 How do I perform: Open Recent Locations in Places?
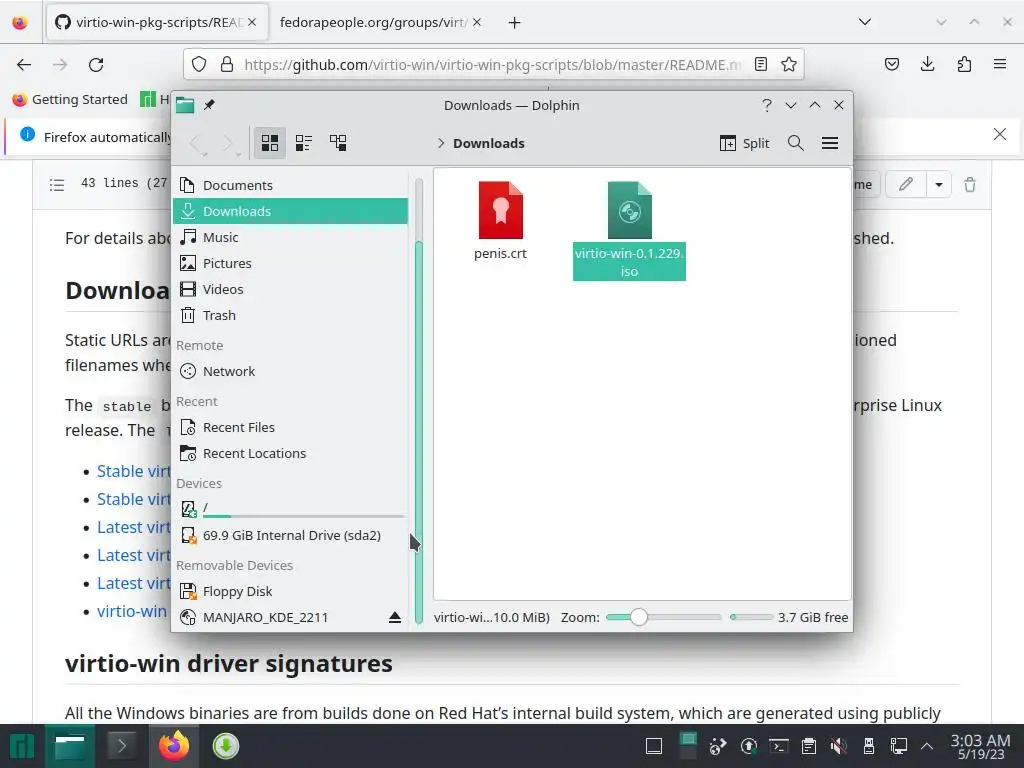coord(291,453)
